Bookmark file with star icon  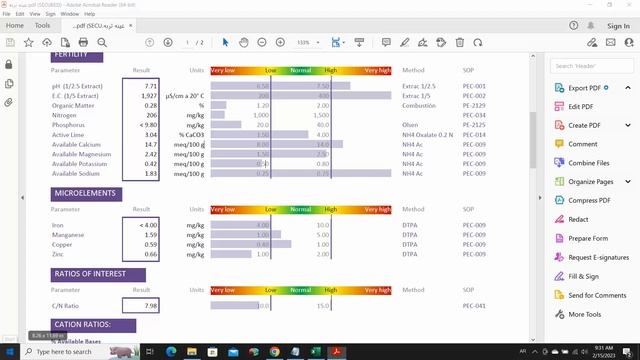click(x=29, y=42)
